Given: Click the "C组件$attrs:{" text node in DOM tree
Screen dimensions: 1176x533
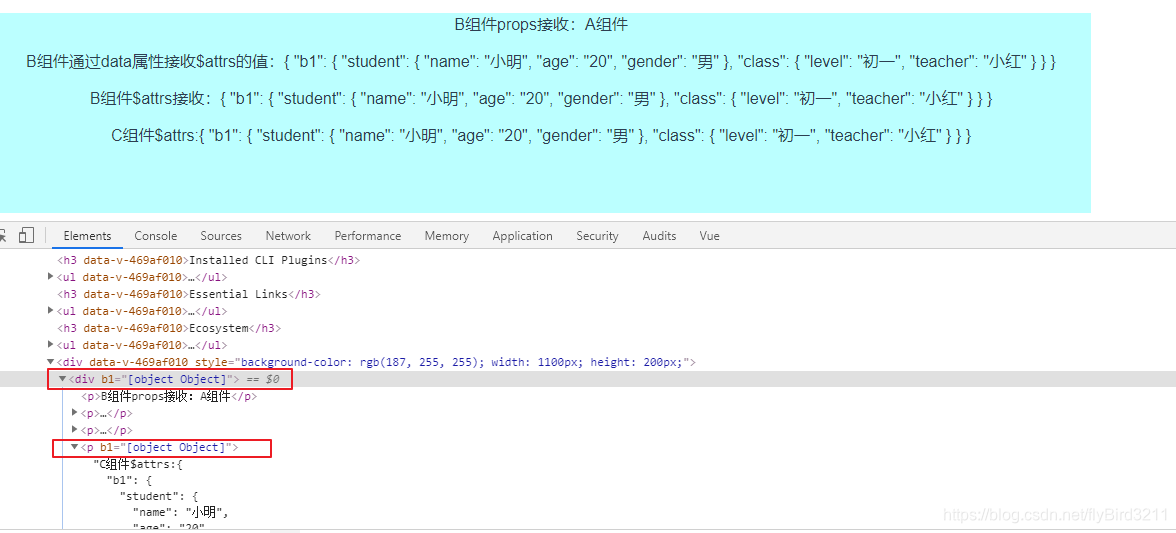Looking at the screenshot, I should (x=138, y=464).
